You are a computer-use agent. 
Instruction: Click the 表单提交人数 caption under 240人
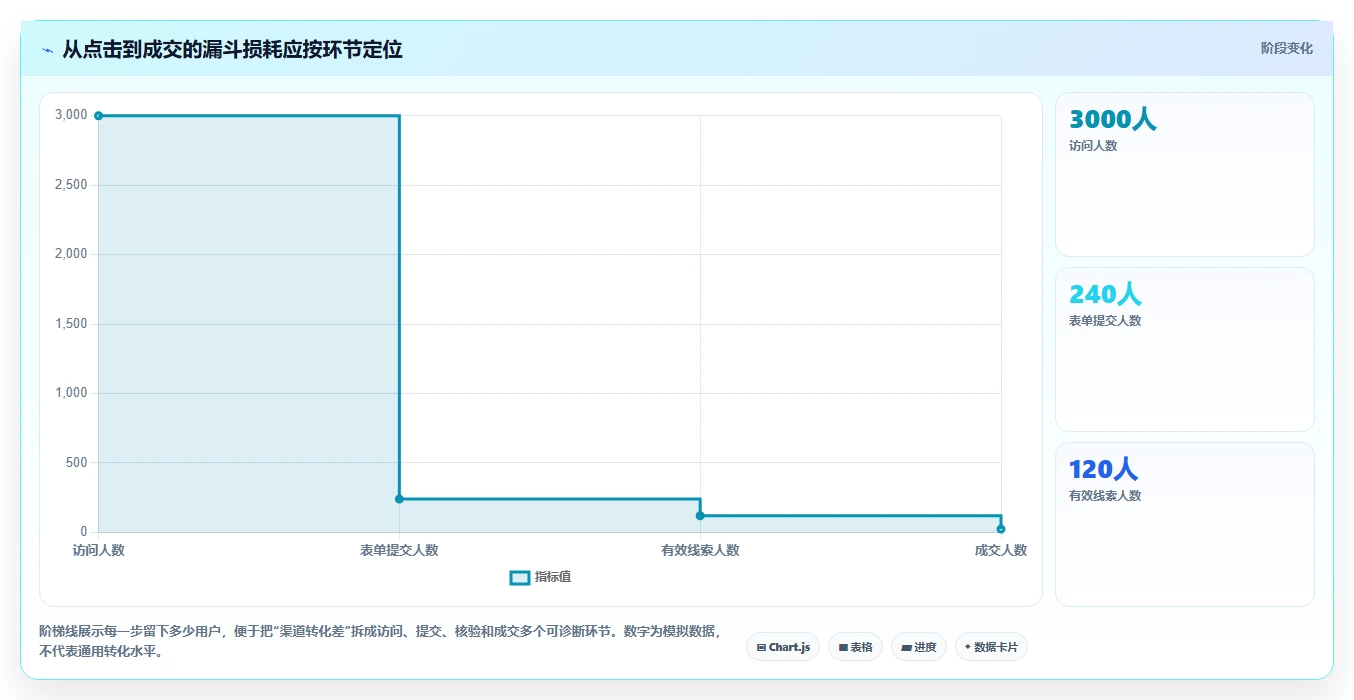[x=1105, y=321]
